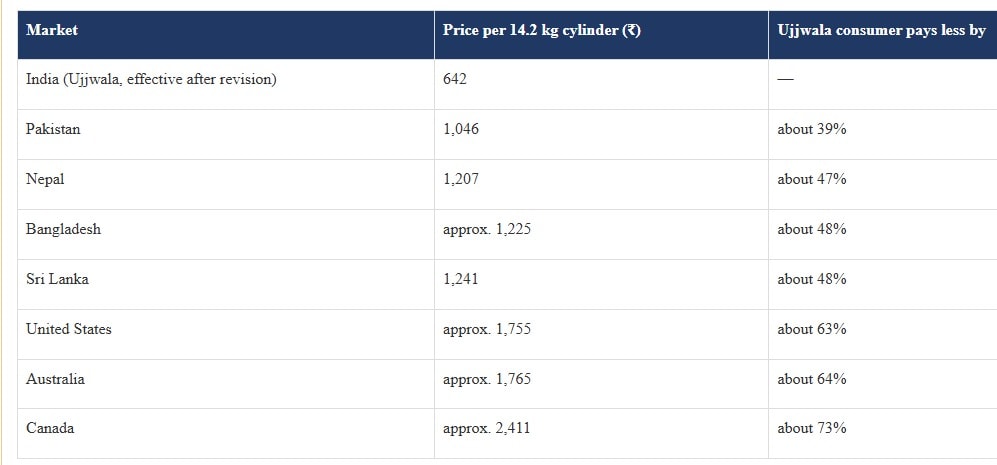Click the Price per 14.2 kg cylinder header

click(541, 31)
